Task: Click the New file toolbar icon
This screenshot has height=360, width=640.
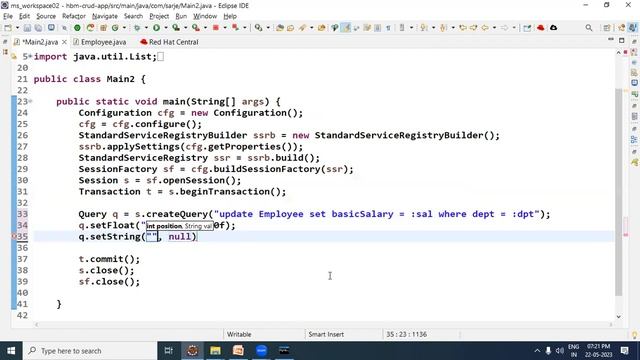Action: pyautogui.click(x=8, y=28)
